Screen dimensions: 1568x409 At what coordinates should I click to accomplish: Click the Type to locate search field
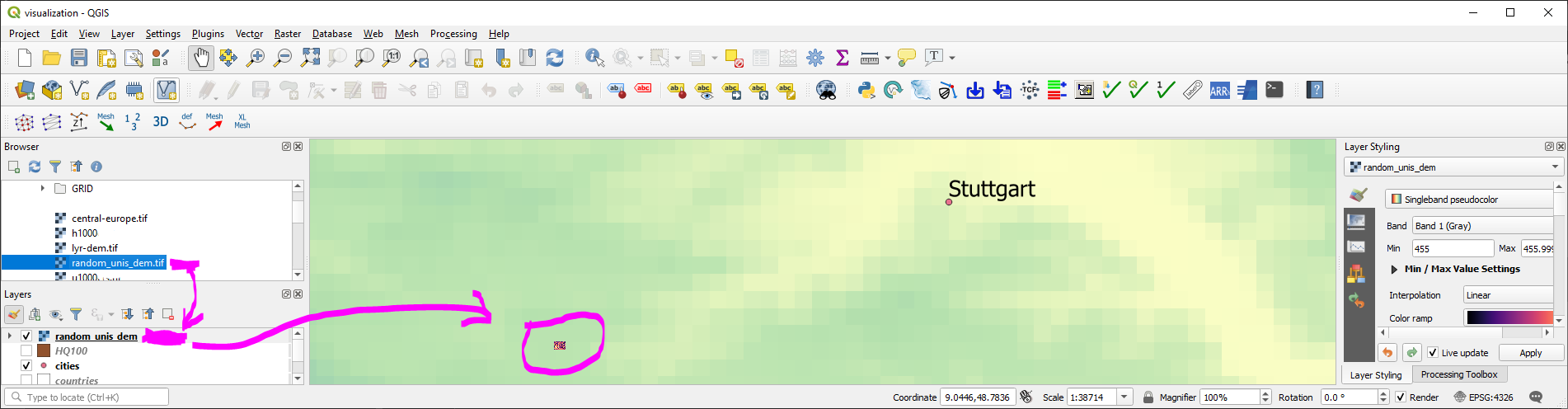point(87,397)
